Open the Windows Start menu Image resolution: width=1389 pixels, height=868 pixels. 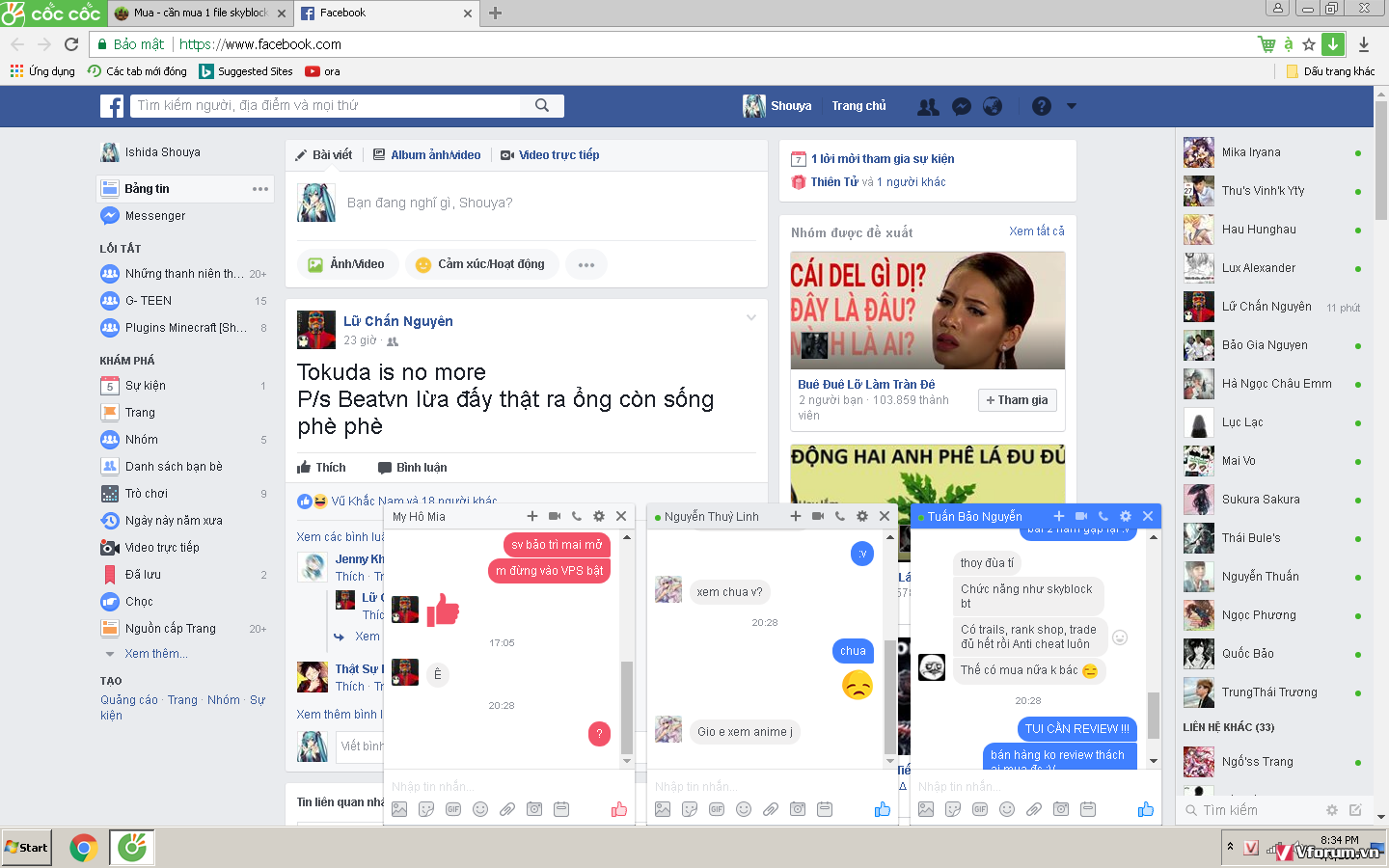[26, 848]
